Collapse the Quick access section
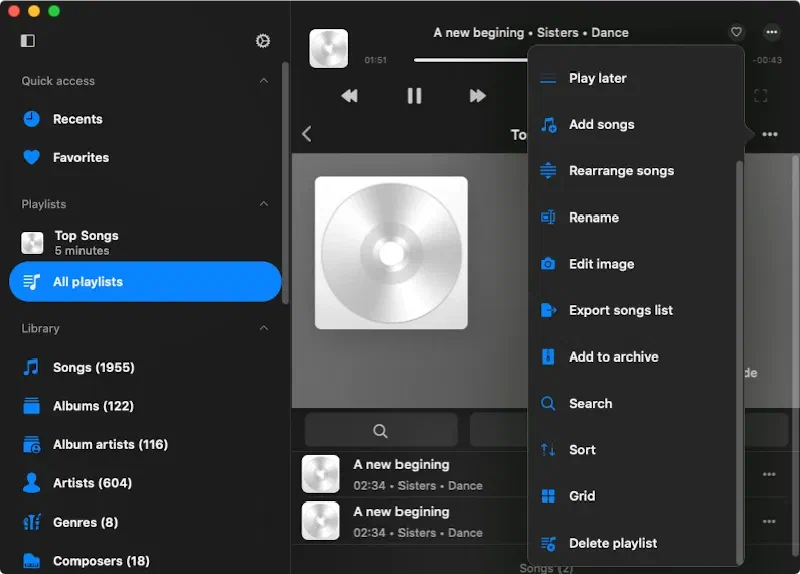Screen dimensions: 800x574 click(x=264, y=81)
